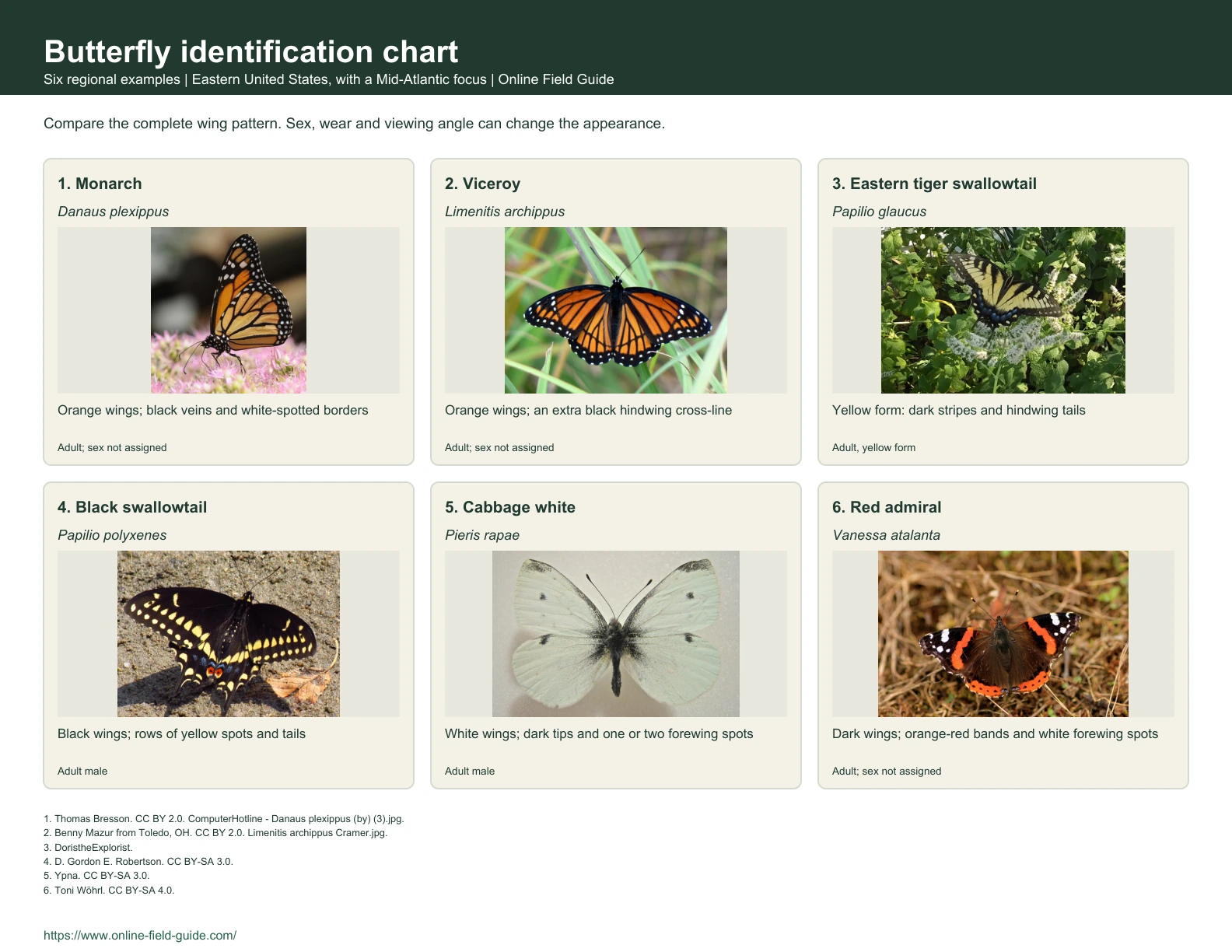This screenshot has width=1232, height=952.
Task: Click 'Adult male' under Black swallowtail
Action: [82, 771]
